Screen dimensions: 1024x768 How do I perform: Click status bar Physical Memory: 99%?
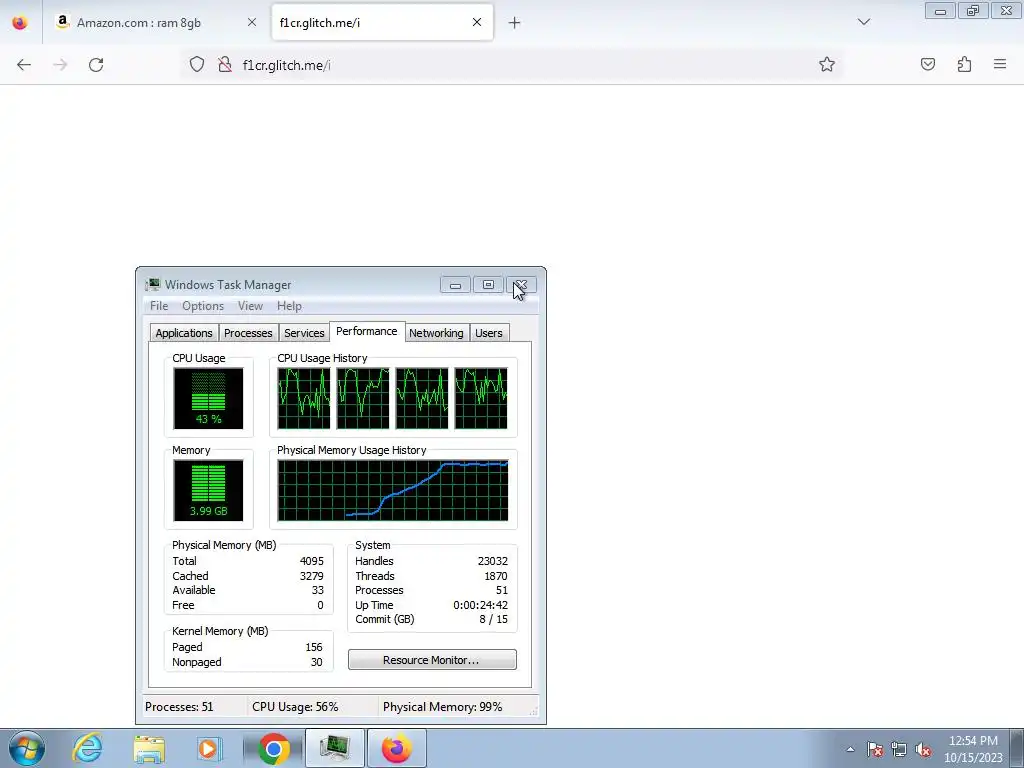pyautogui.click(x=443, y=707)
